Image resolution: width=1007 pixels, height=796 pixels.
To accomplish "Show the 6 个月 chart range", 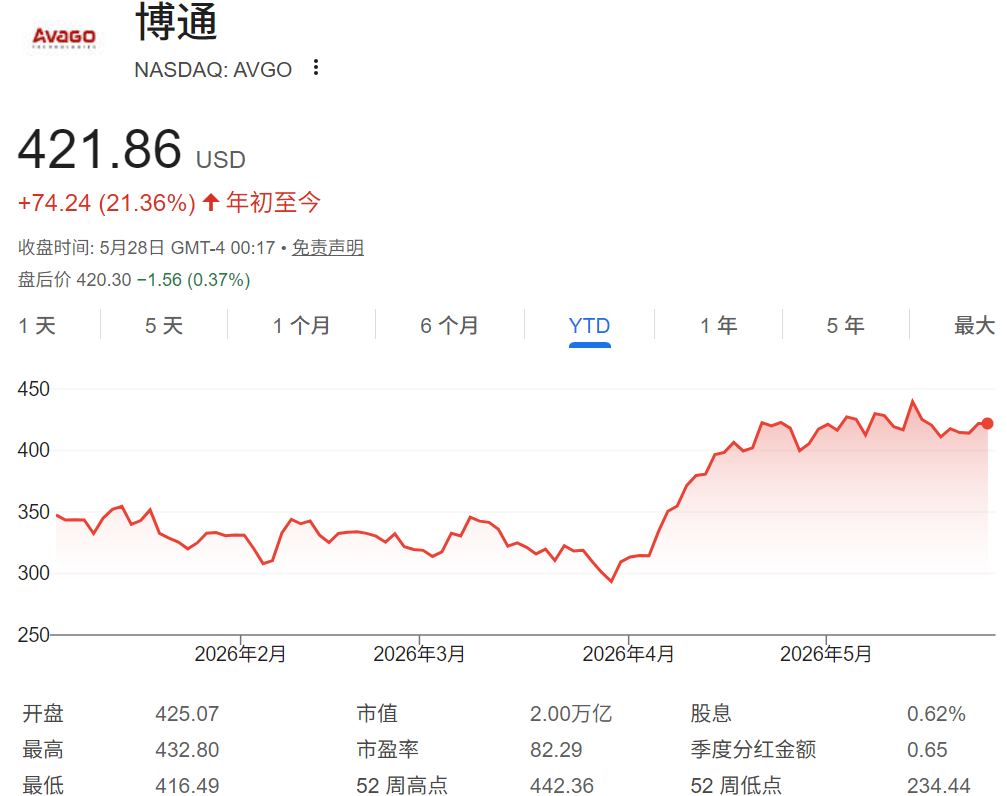I will 450,326.
